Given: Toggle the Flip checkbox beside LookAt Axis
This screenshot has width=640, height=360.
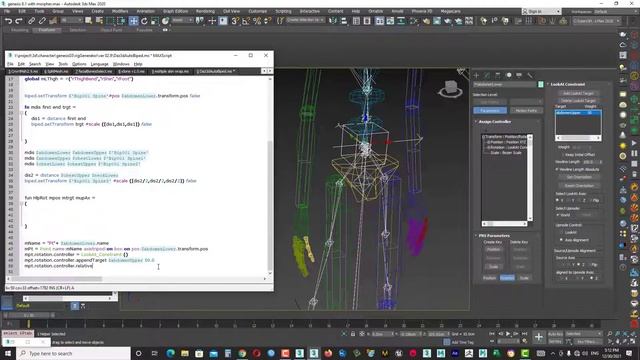Looking at the screenshot, I should coord(591,200).
